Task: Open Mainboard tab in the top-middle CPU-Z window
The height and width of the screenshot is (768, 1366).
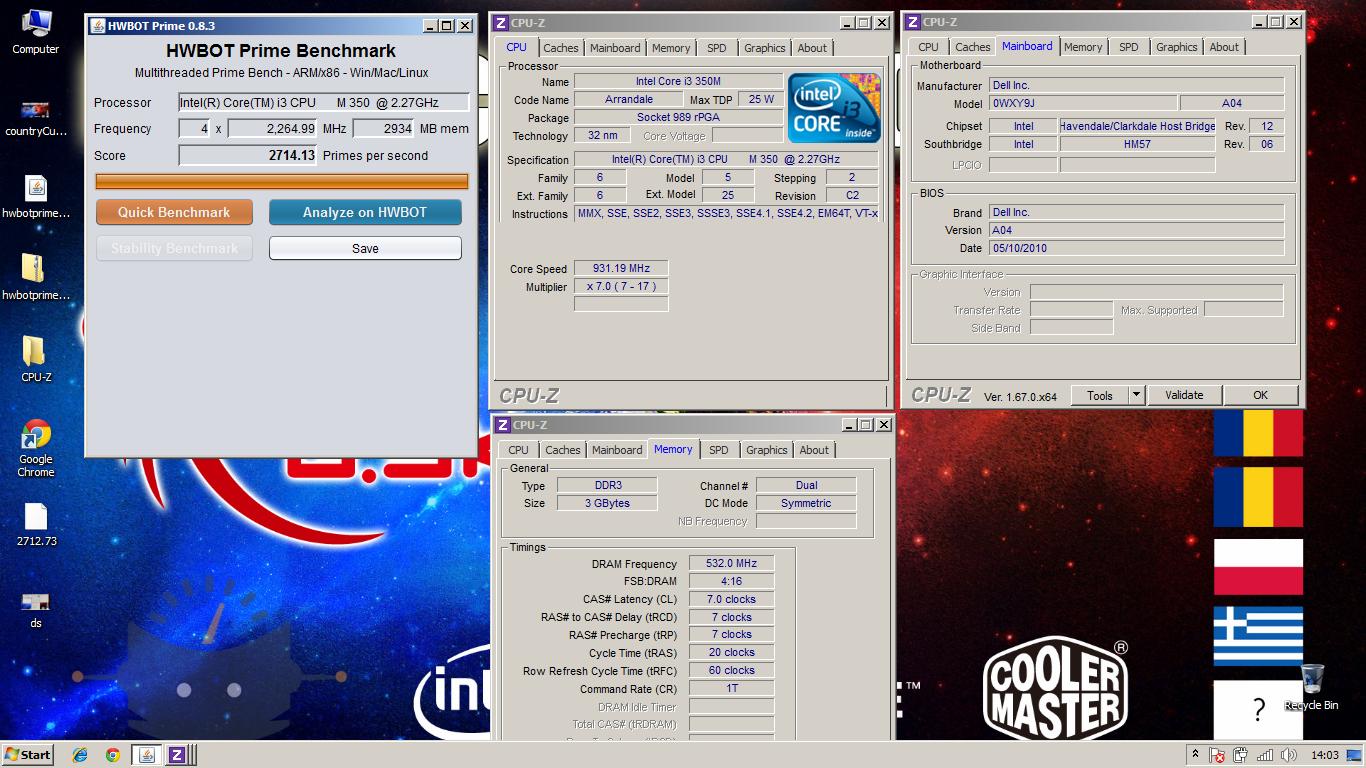Action: pyautogui.click(x=615, y=48)
